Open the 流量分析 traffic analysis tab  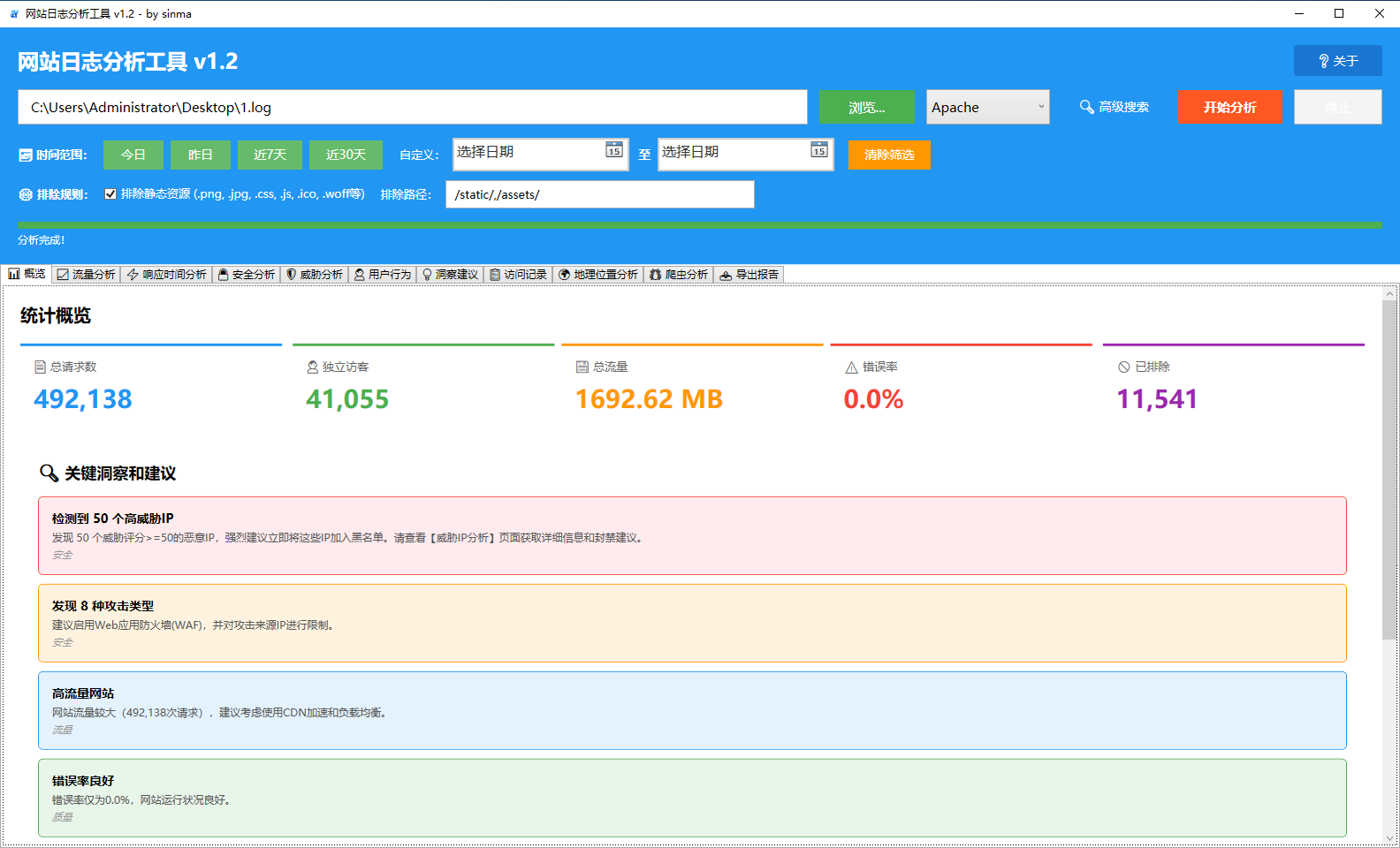tap(87, 275)
